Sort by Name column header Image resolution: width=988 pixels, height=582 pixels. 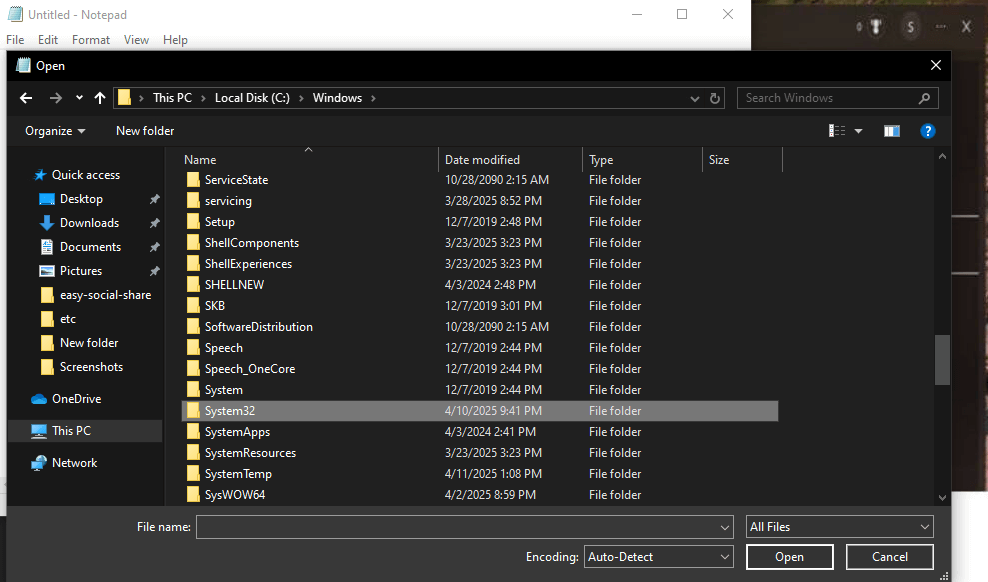(200, 159)
